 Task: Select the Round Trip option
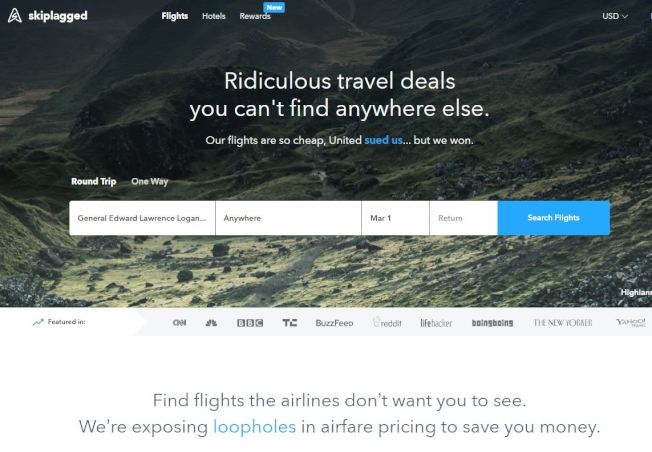pos(94,182)
